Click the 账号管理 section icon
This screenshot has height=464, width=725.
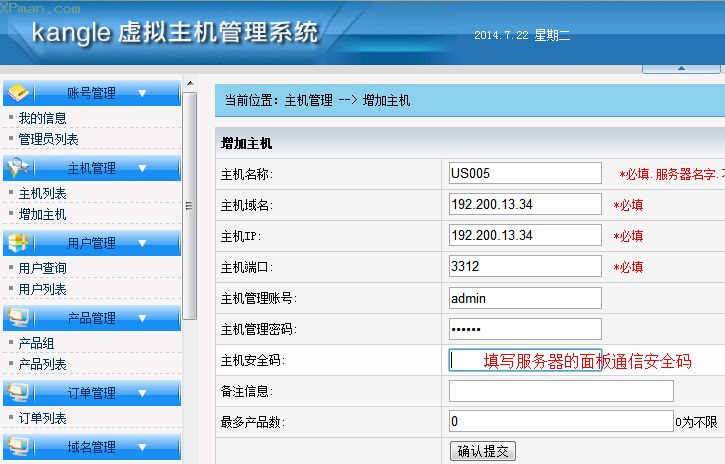(x=20, y=93)
